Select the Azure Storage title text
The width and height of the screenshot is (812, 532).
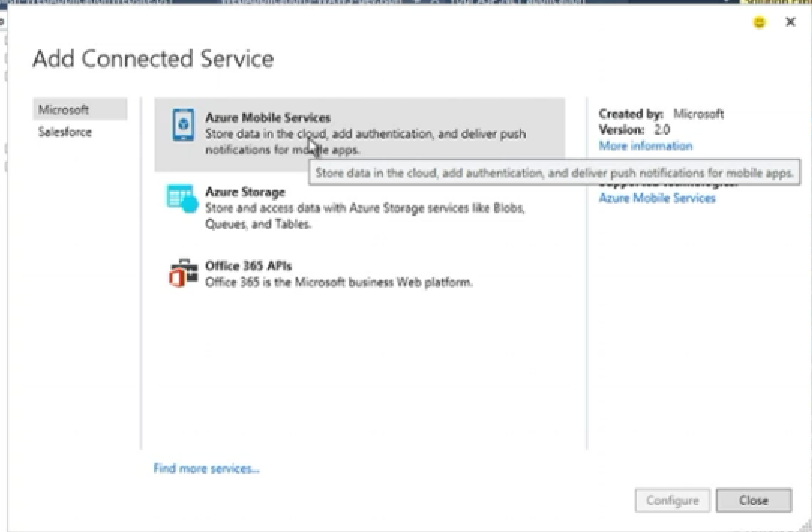tap(245, 191)
